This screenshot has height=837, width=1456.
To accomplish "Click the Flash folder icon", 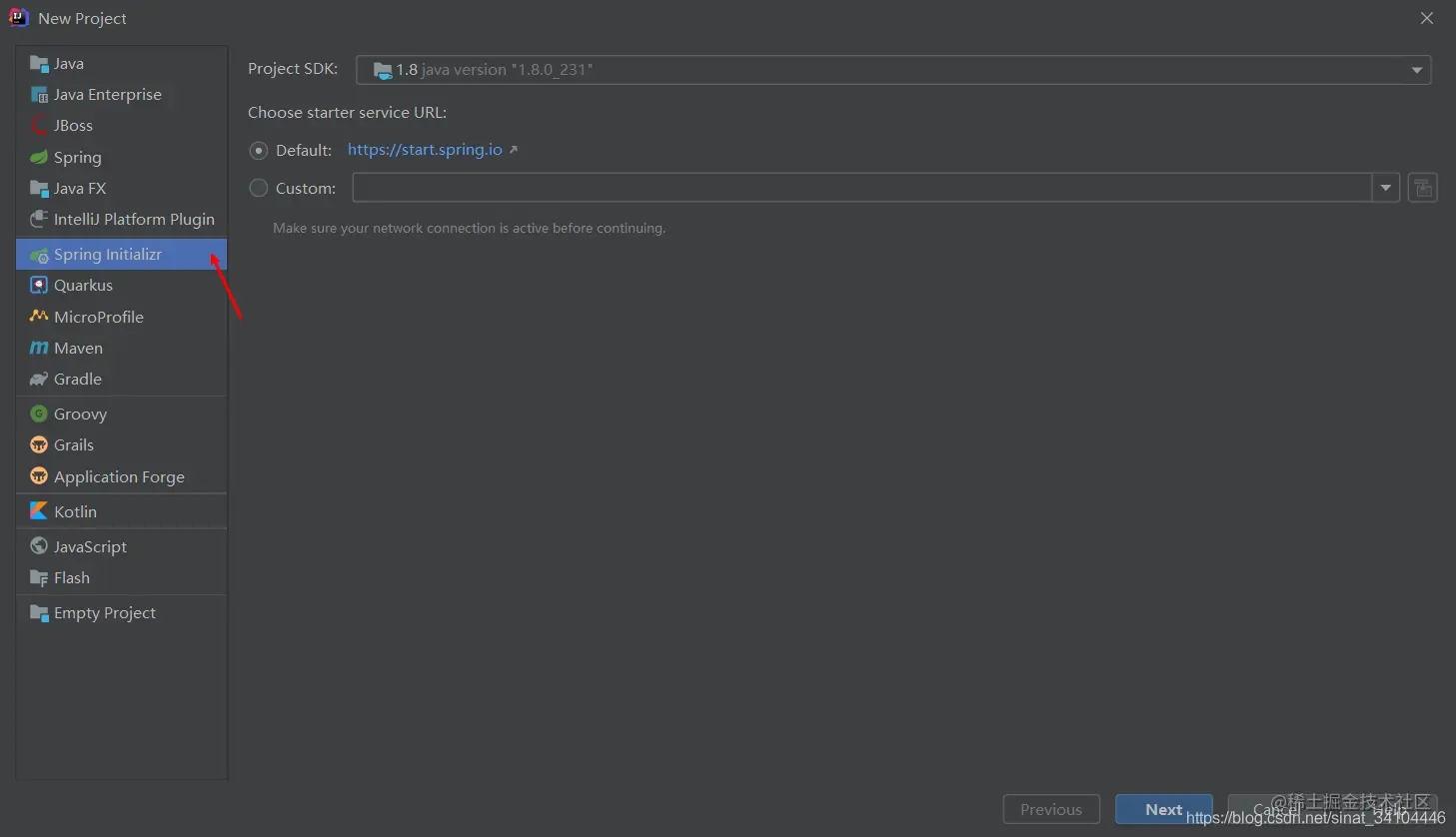I will pyautogui.click(x=39, y=578).
